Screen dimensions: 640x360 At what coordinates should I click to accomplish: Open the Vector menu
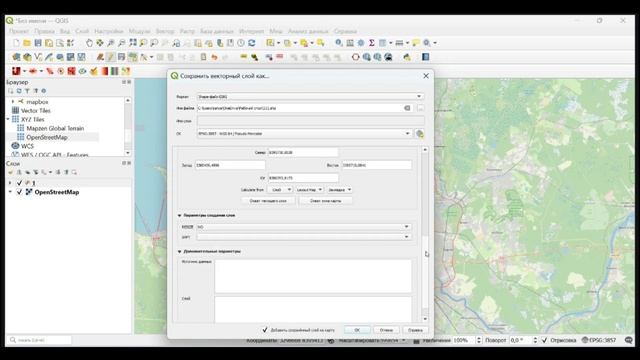tap(165, 31)
